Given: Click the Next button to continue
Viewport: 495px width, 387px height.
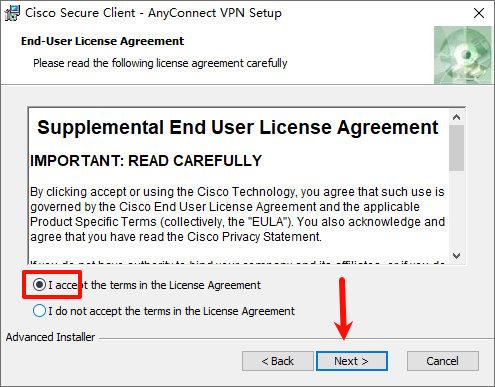Looking at the screenshot, I should [x=352, y=361].
